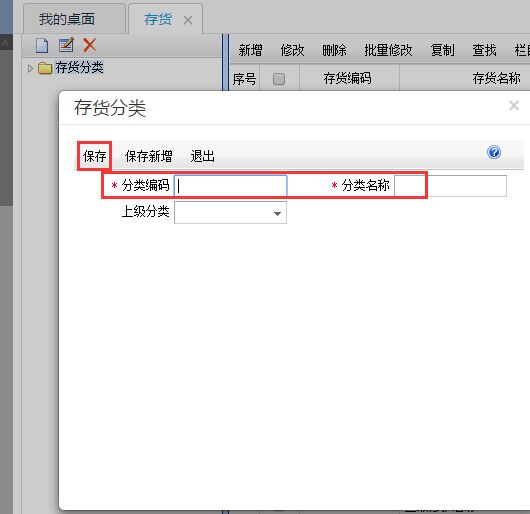530x514 pixels.
Task: Open the blue help question mark icon
Action: (494, 152)
